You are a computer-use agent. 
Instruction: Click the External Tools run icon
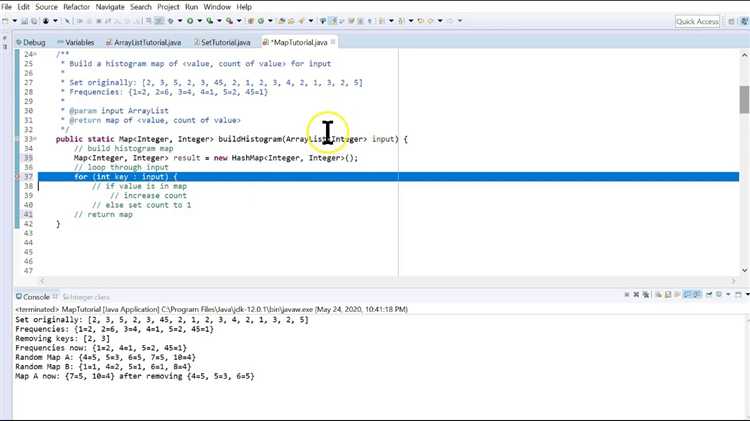pos(230,21)
